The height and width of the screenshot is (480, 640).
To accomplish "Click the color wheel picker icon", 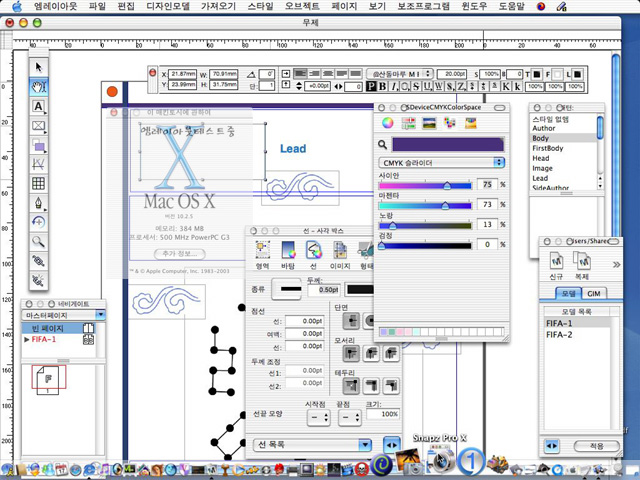I will pyautogui.click(x=388, y=123).
